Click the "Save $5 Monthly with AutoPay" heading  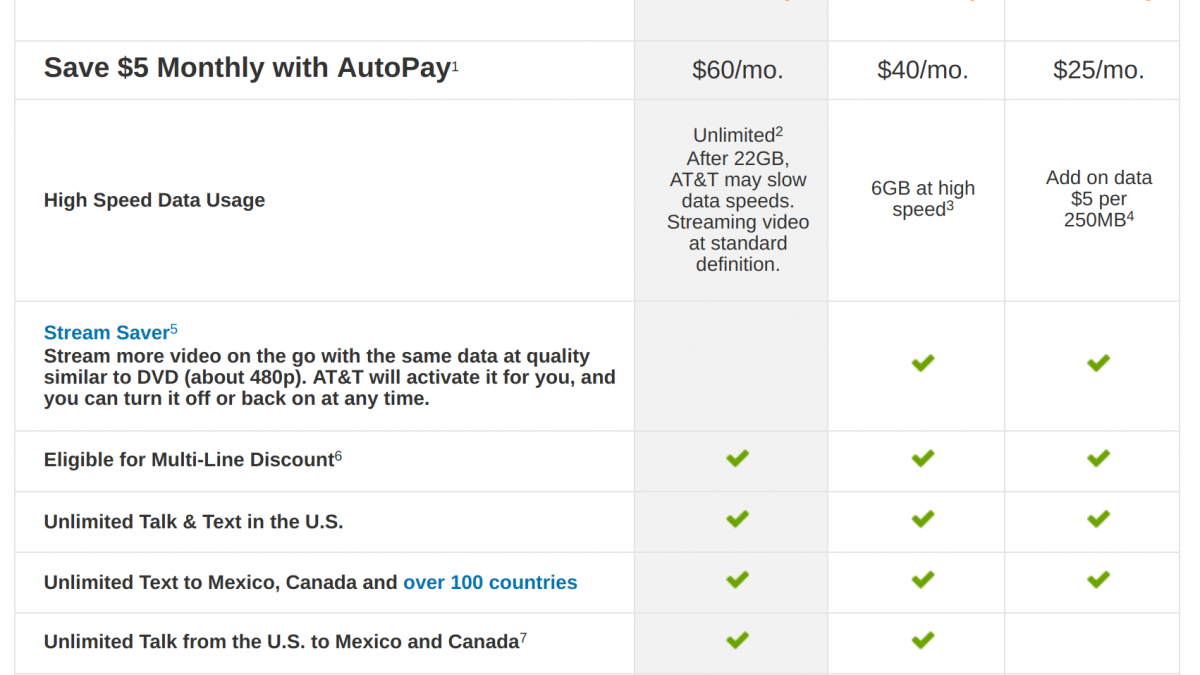tap(246, 68)
